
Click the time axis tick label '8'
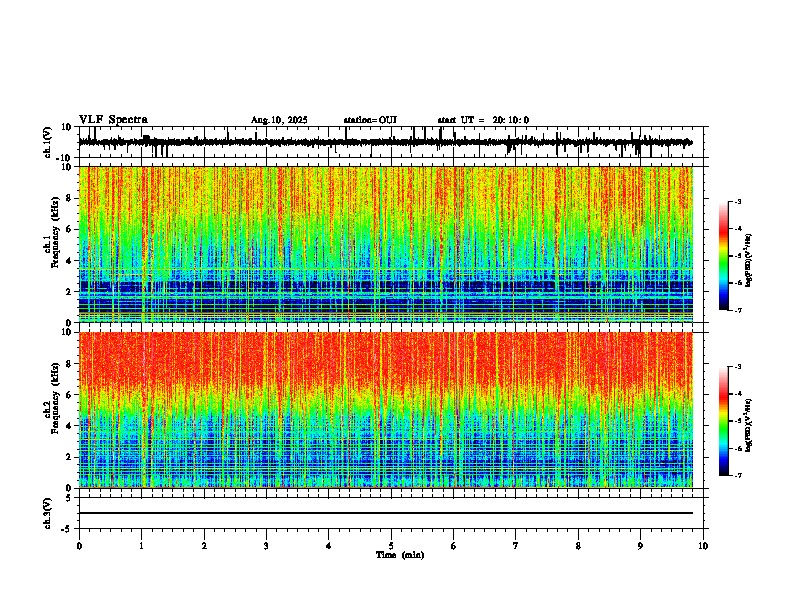point(578,546)
